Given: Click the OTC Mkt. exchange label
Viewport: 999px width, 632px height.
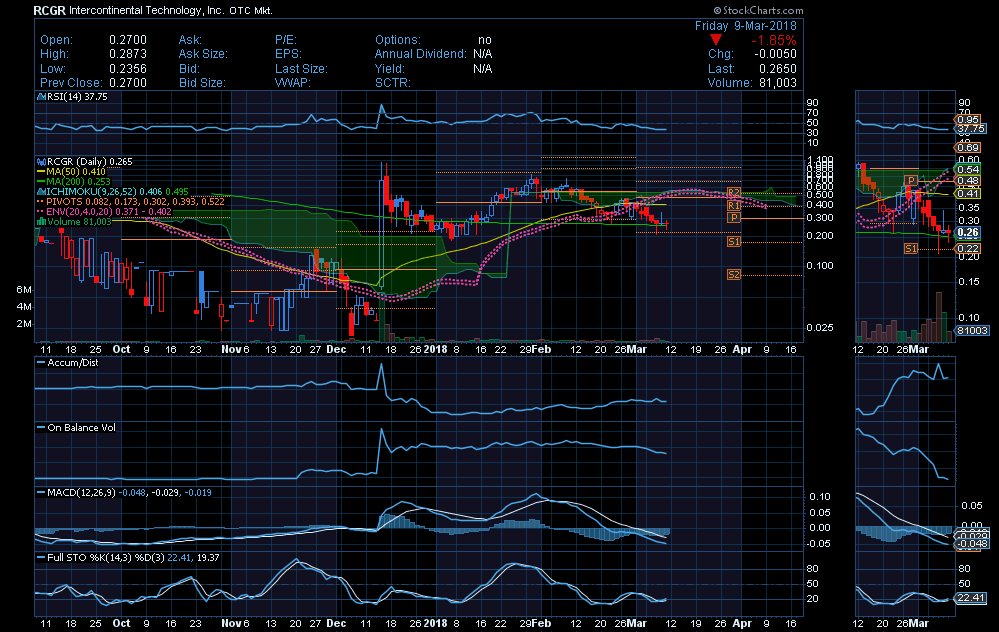Looking at the screenshot, I should coord(251,11).
